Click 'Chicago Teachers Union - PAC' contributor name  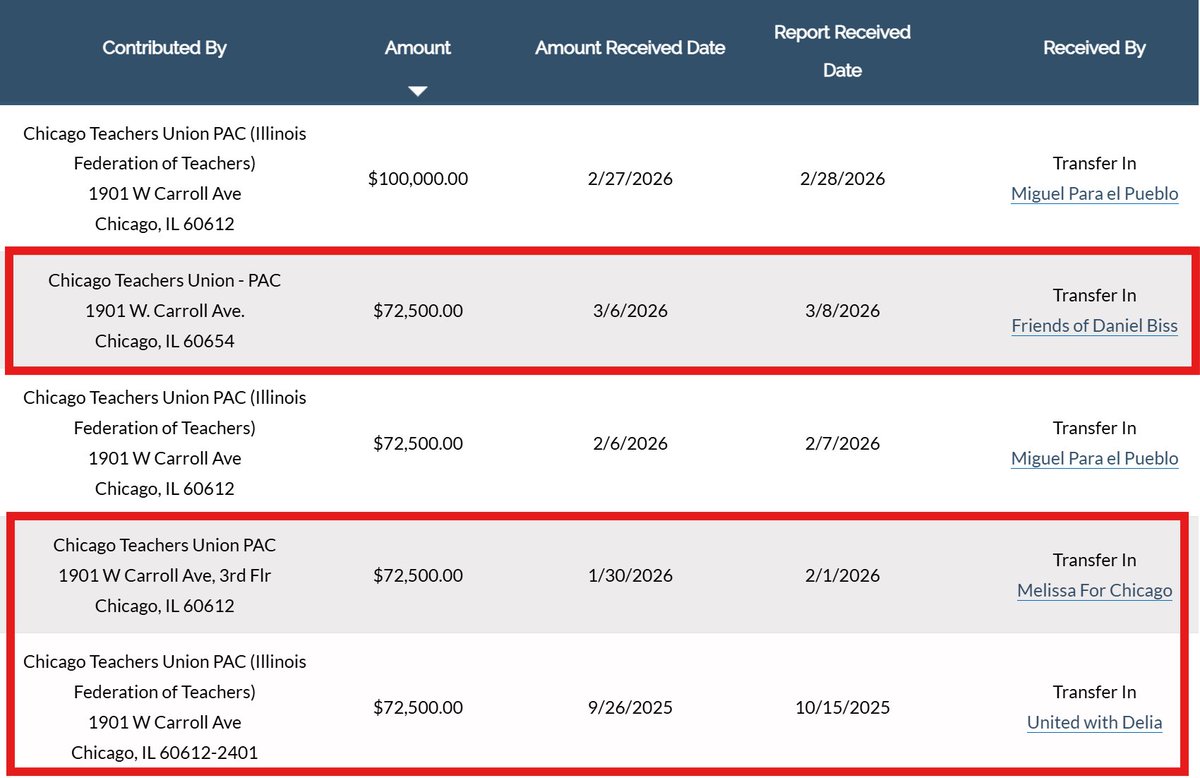165,281
